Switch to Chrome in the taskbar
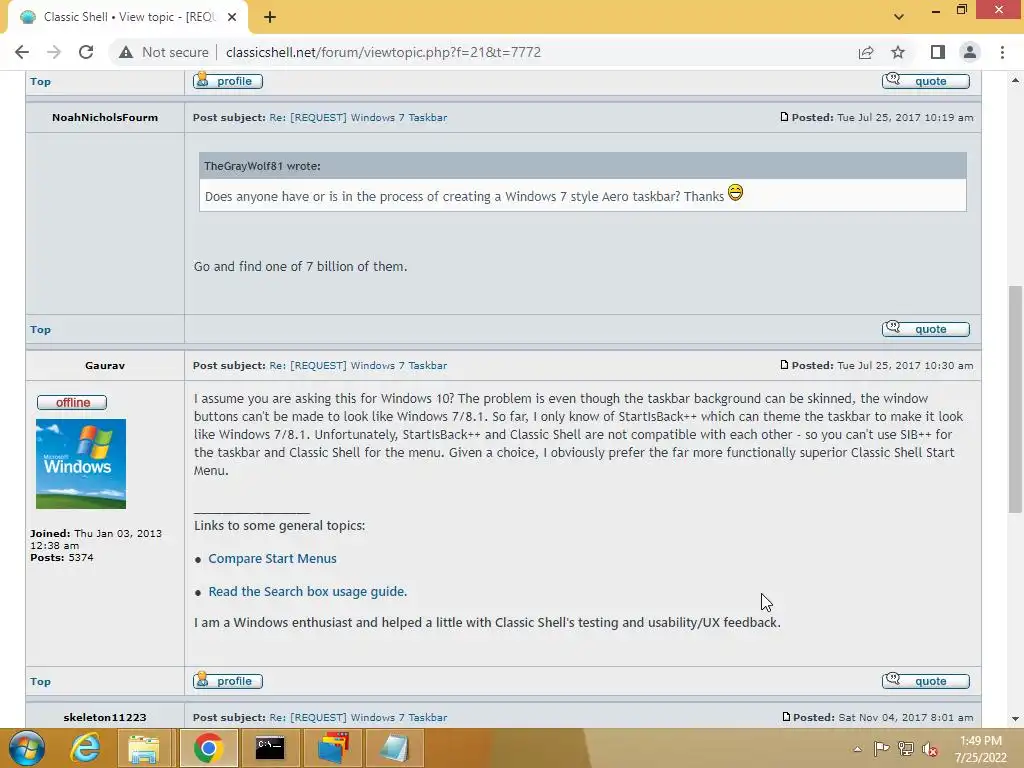Screen dimensions: 1024x768 (208, 748)
